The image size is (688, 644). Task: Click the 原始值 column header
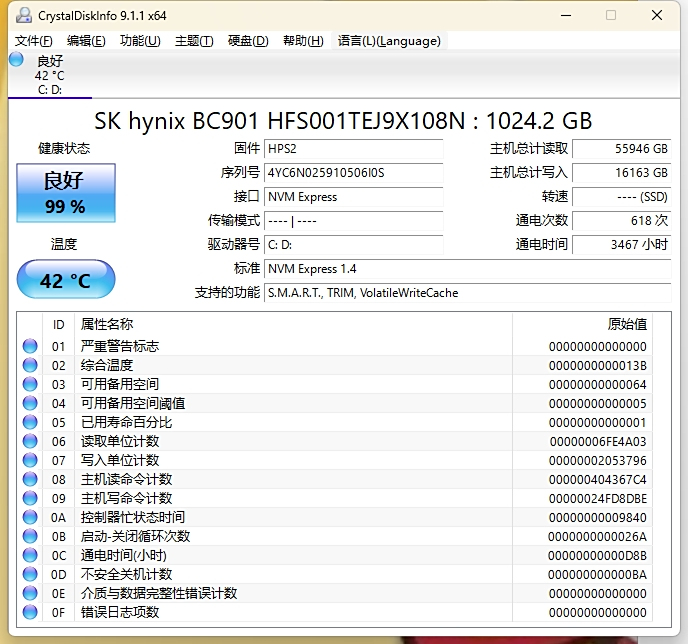click(x=627, y=324)
